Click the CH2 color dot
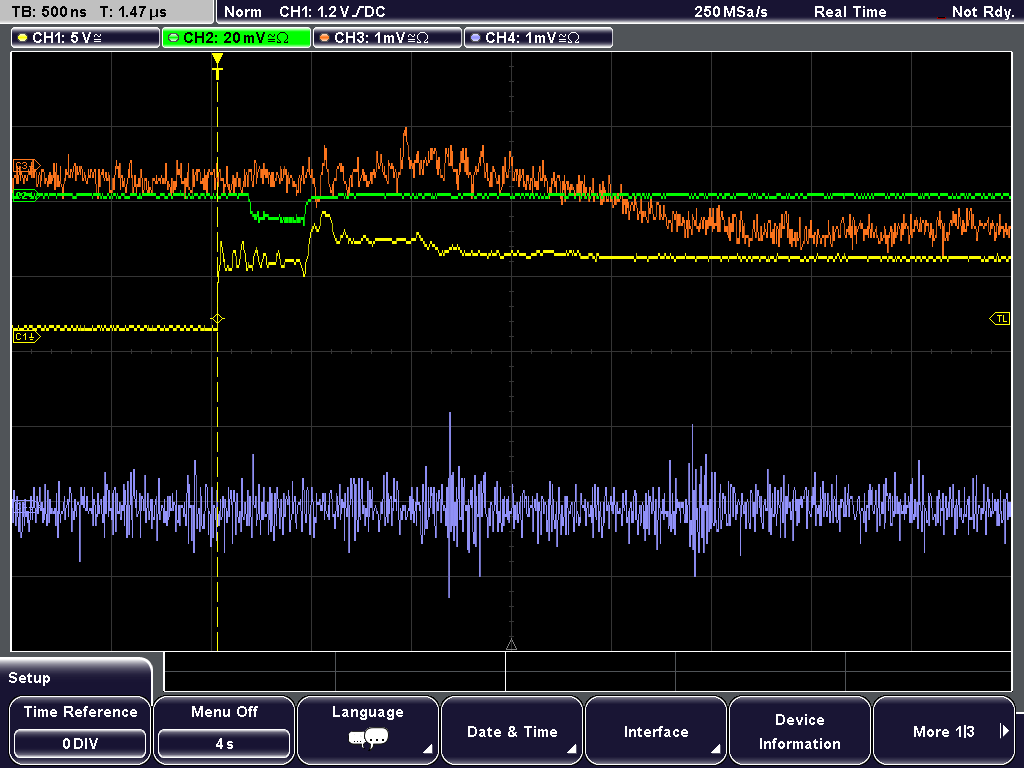Screen dimensions: 1024x768 (x=174, y=38)
